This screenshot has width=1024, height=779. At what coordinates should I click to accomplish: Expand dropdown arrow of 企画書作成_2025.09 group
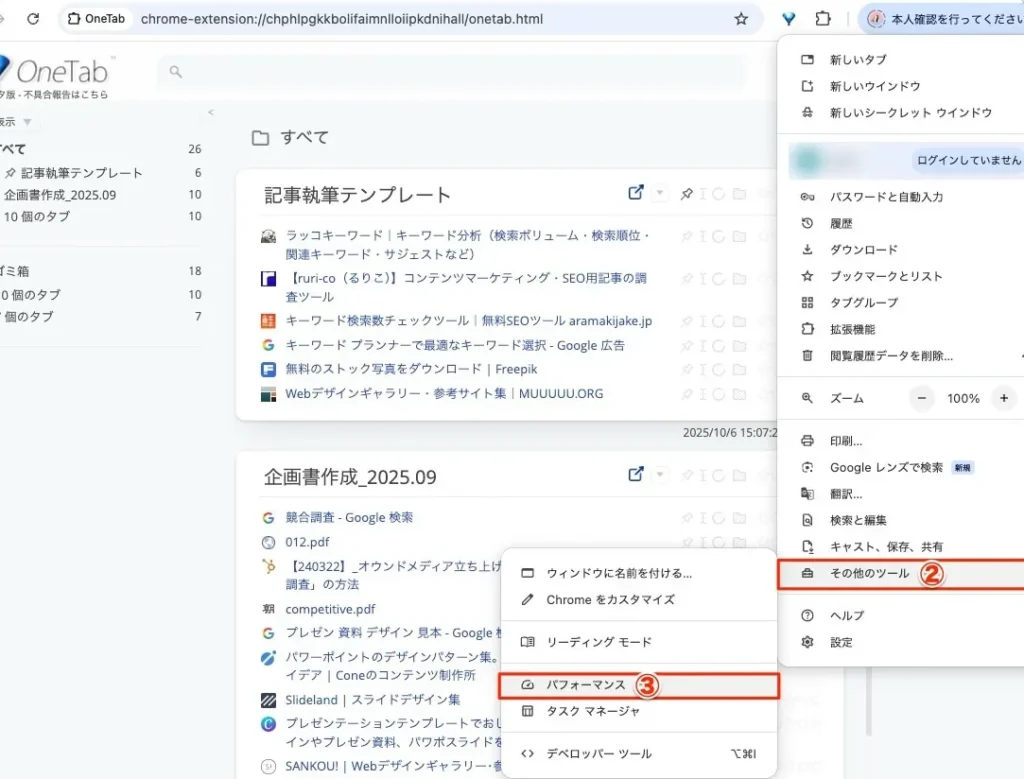pos(660,475)
